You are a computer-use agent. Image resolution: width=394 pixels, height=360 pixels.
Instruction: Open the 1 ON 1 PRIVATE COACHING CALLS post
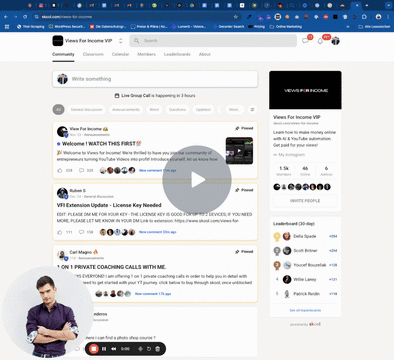pos(112,267)
